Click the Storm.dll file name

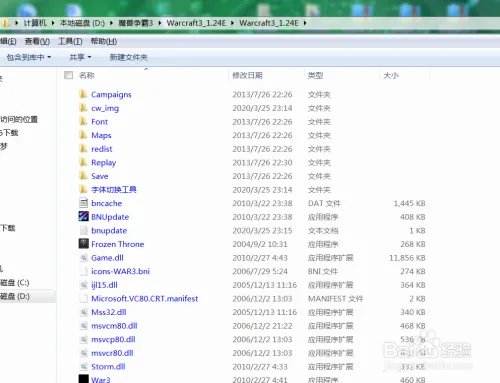tap(108, 367)
